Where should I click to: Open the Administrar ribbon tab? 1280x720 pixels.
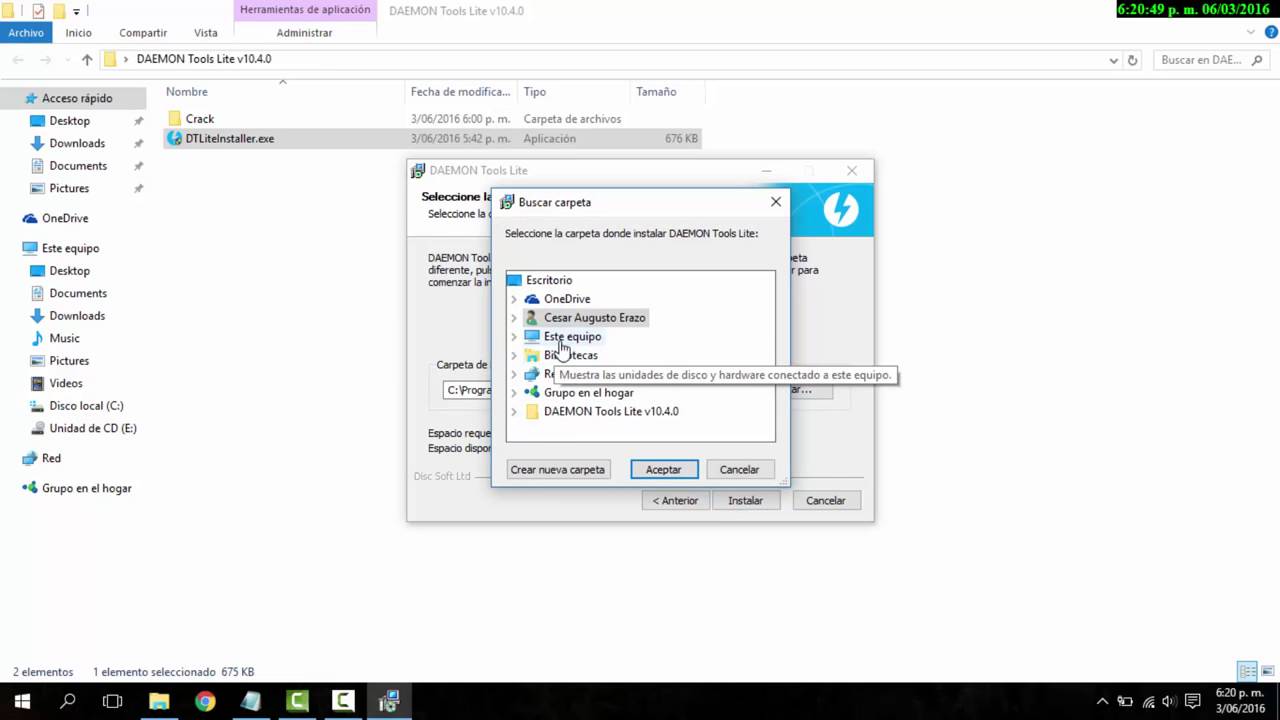point(305,32)
